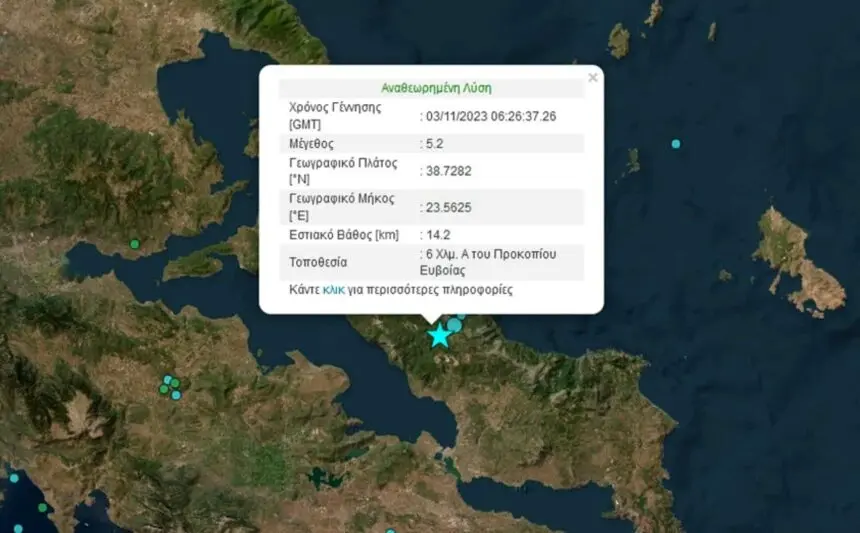Click the latitude value 38.7282
860x533 pixels.
pyautogui.click(x=446, y=171)
